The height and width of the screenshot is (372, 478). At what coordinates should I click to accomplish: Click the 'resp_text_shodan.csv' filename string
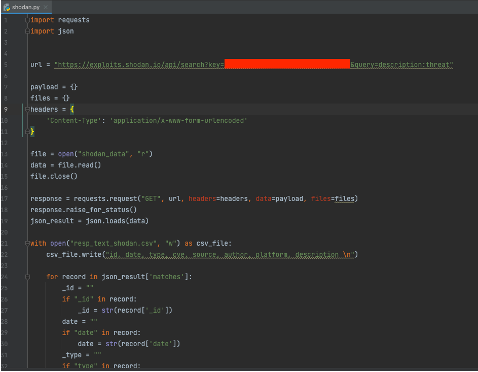(113, 244)
